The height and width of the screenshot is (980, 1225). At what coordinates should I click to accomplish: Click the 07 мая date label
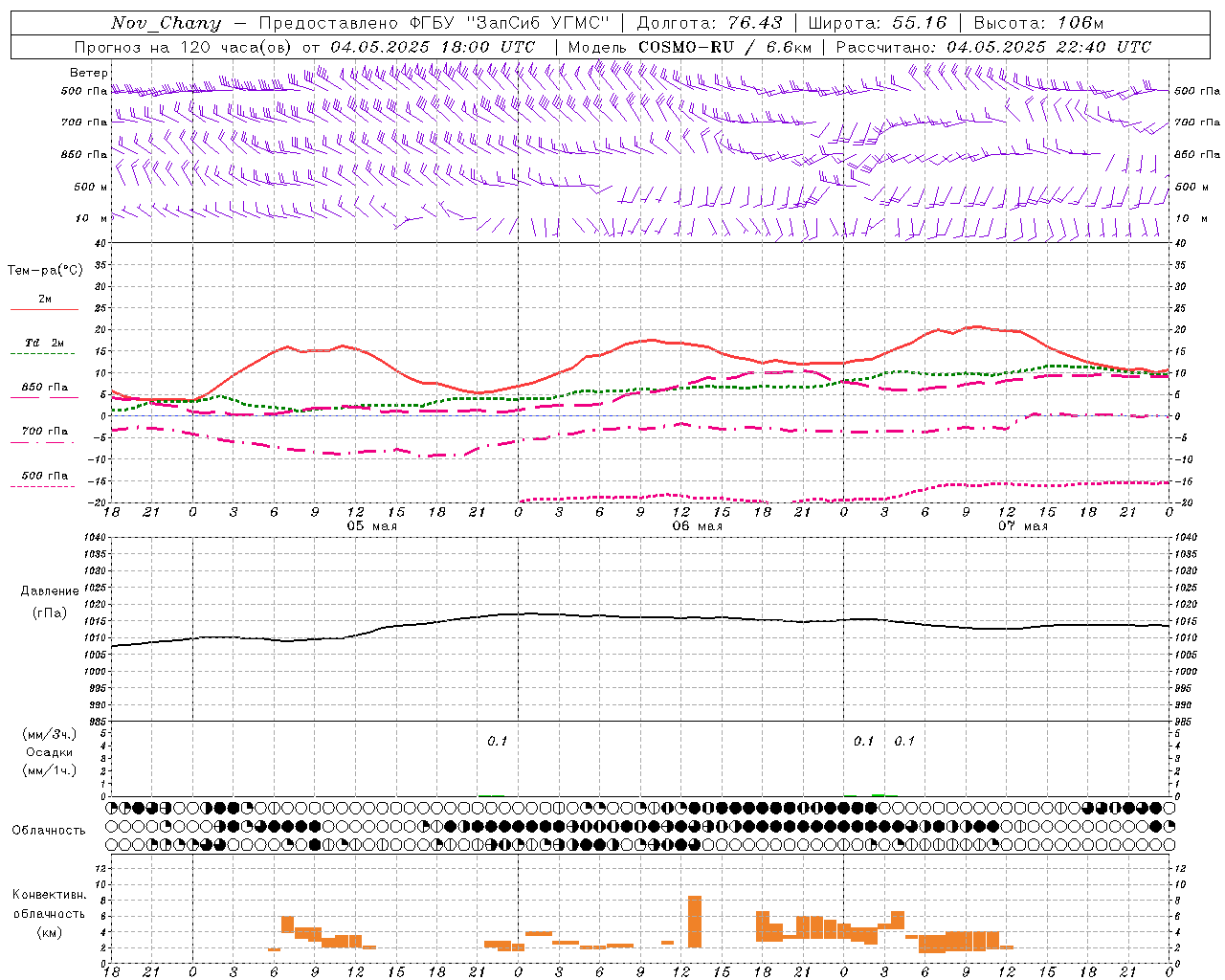tap(1022, 526)
